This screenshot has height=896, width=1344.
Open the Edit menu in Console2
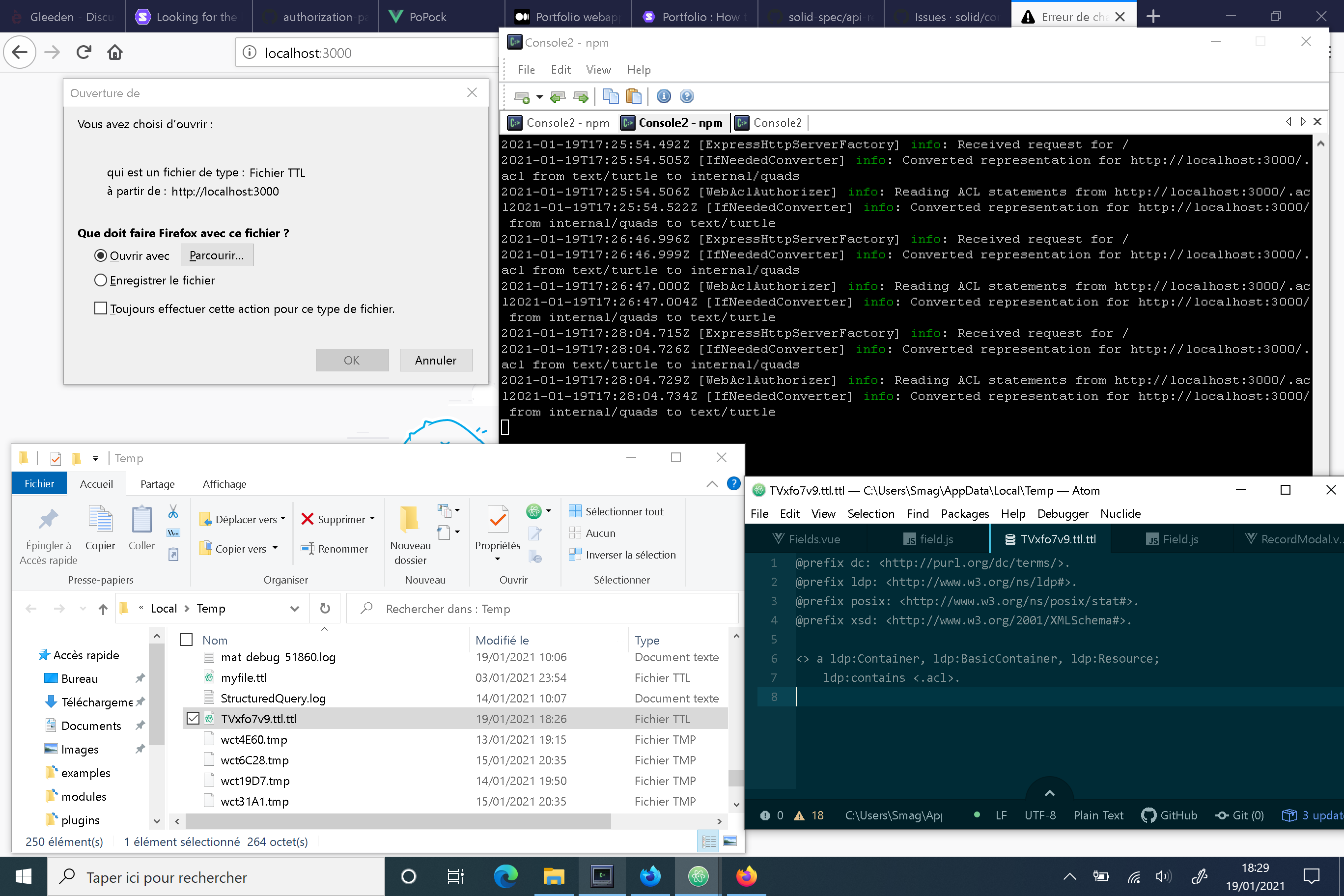560,70
